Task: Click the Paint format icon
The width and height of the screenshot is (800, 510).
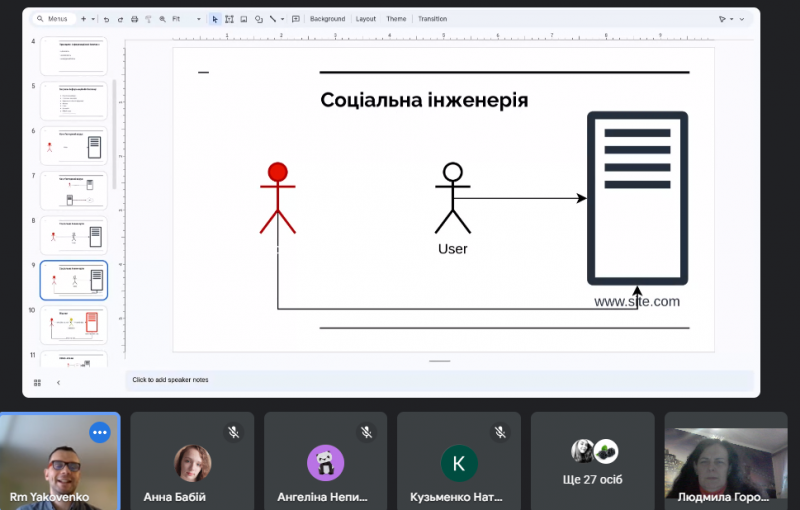Action: tap(148, 19)
